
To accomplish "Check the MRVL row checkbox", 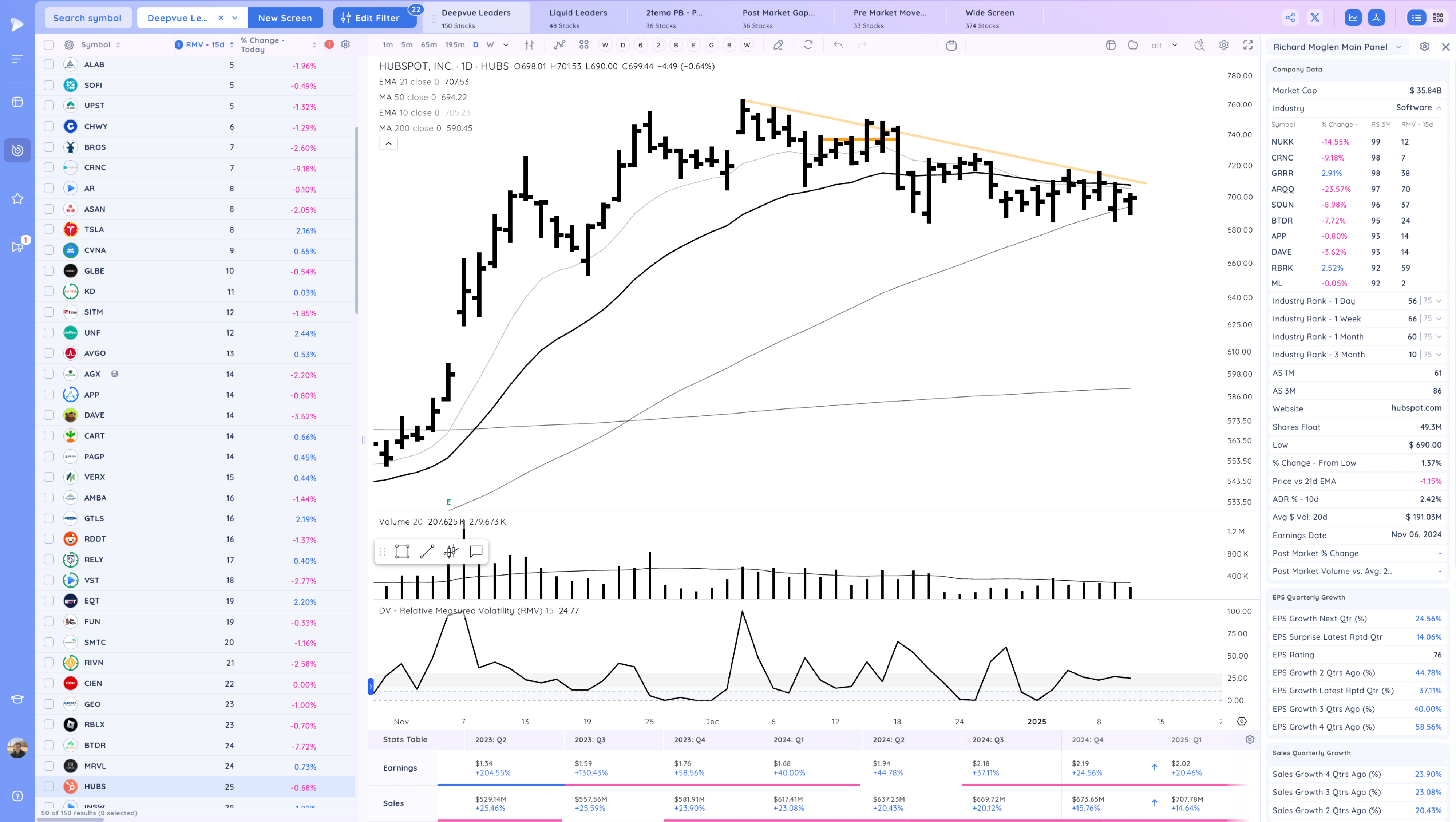I will tap(49, 766).
